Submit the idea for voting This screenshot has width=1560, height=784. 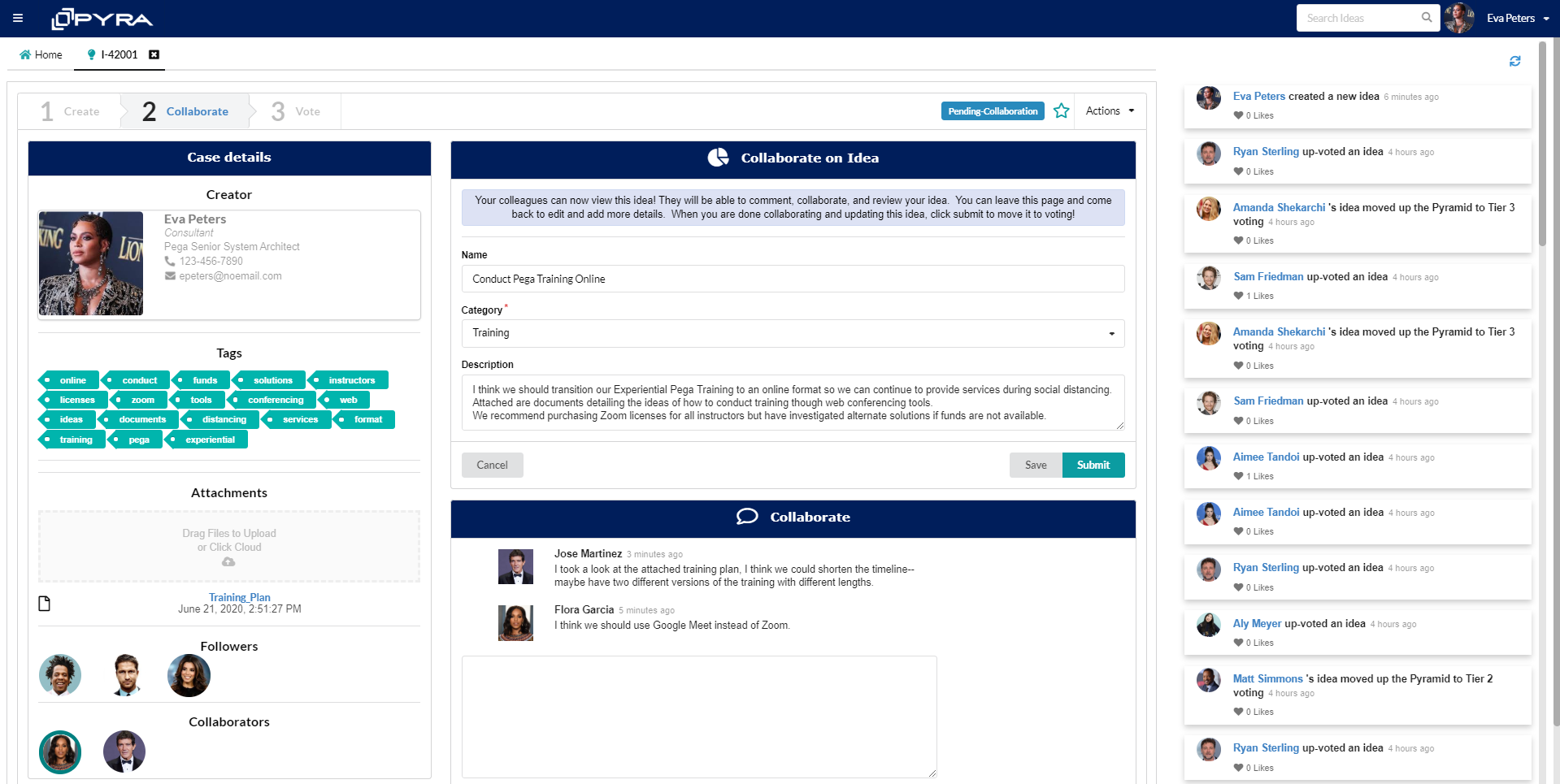coord(1093,465)
